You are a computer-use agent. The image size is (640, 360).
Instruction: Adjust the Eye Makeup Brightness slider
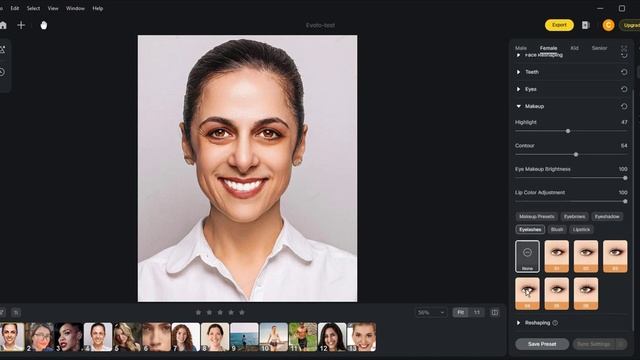571,178
